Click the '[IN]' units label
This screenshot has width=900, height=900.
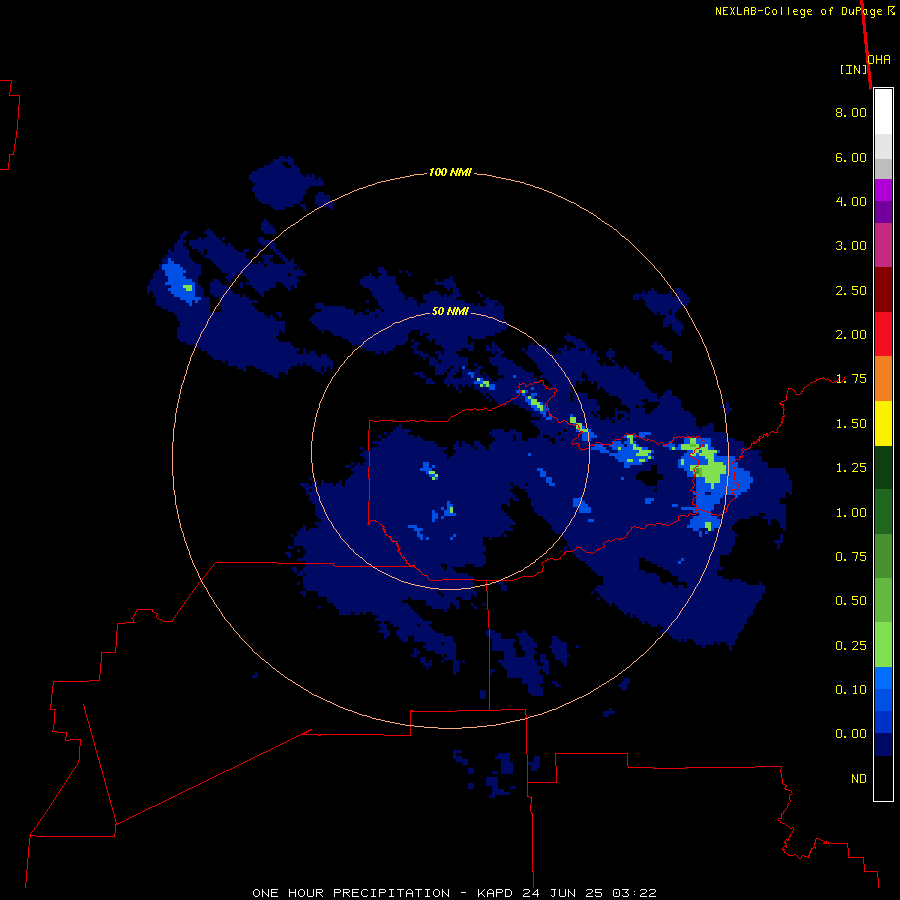click(x=854, y=69)
